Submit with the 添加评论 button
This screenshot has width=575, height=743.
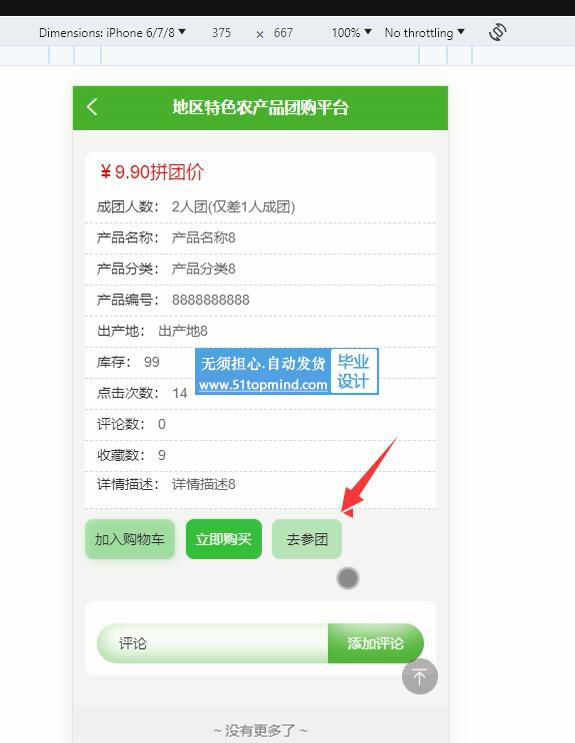(x=375, y=643)
